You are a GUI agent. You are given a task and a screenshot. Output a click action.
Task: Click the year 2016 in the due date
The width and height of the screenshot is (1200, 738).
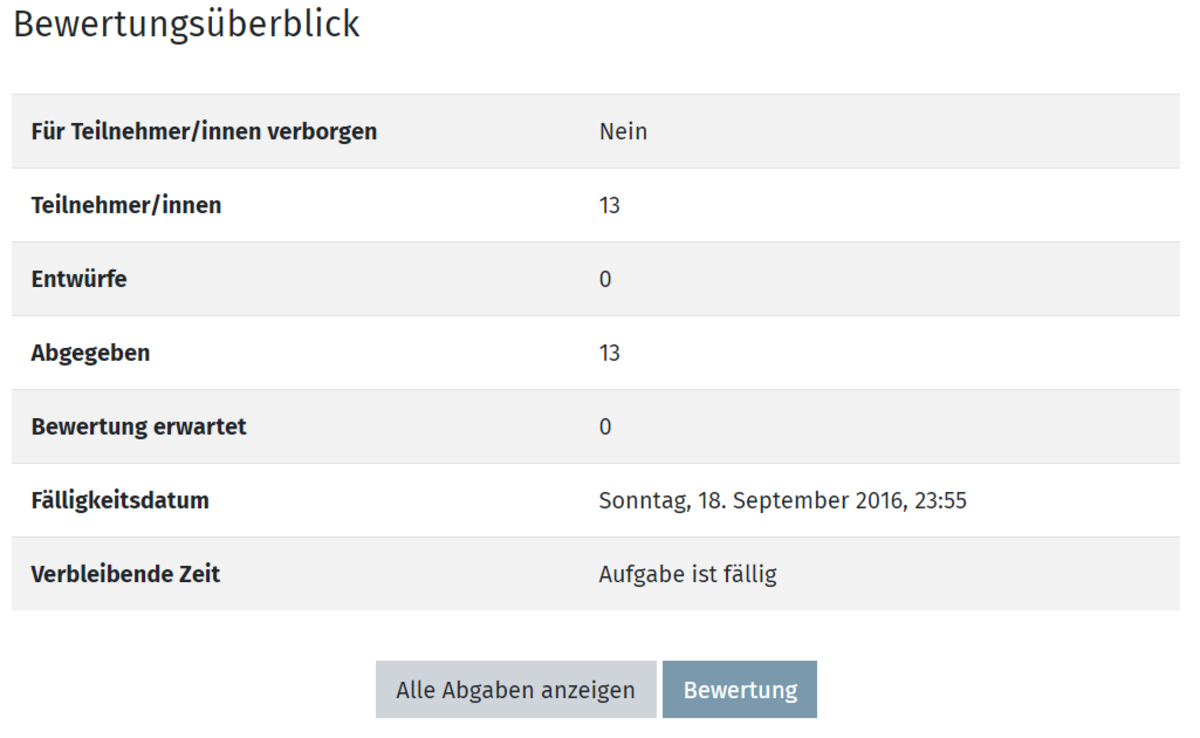point(879,500)
